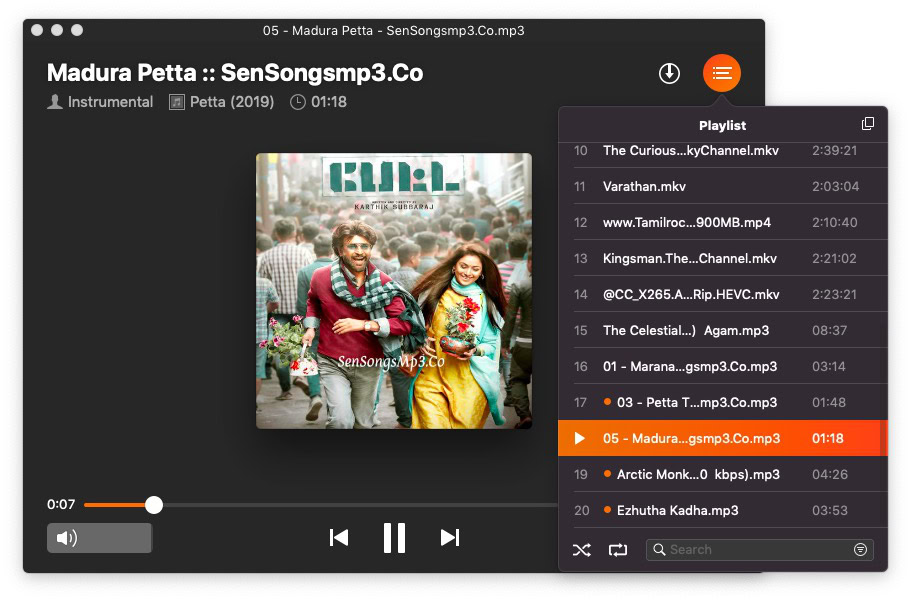Mute the volume speaker icon
912x600 pixels.
pos(66,538)
